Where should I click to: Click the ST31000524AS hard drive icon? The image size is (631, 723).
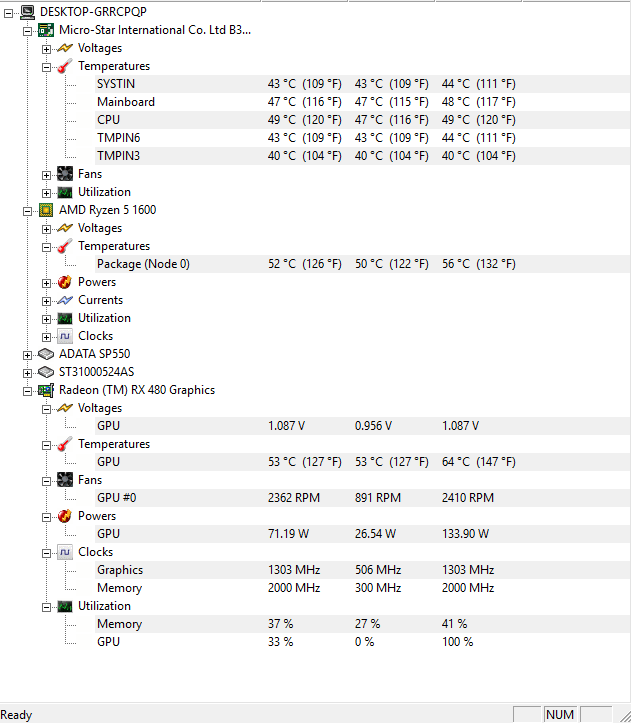coord(46,372)
